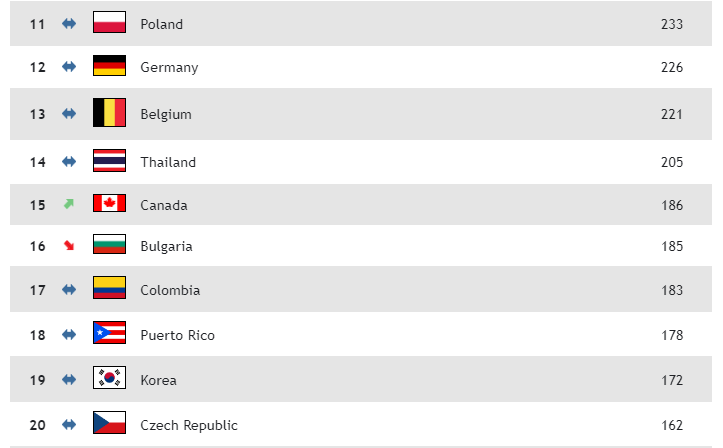Image resolution: width=723 pixels, height=448 pixels.
Task: Click the Thailand flag icon
Action: (x=109, y=161)
